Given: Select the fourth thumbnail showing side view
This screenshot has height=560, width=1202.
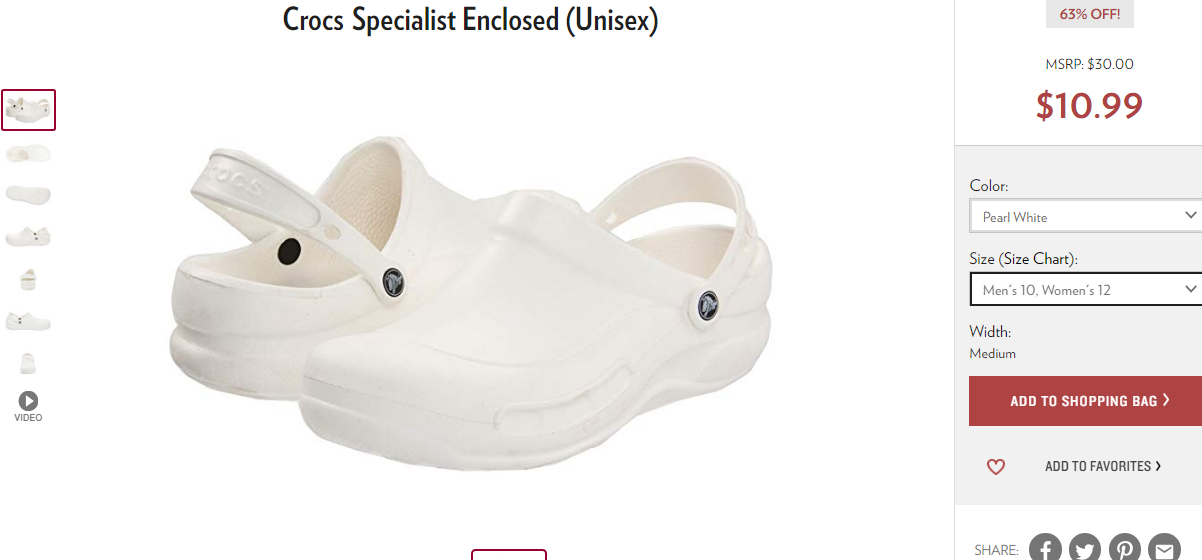Looking at the screenshot, I should click(28, 236).
